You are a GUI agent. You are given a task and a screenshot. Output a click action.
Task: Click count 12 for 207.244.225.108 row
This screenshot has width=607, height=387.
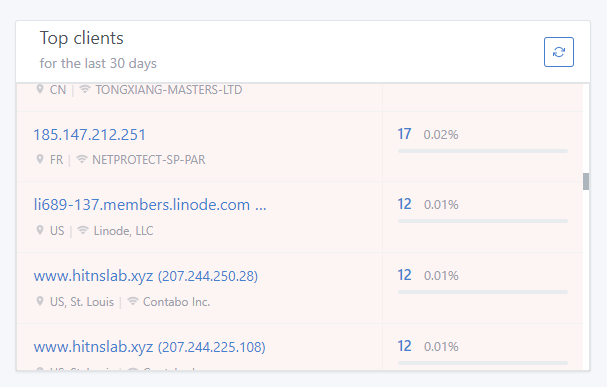405,346
